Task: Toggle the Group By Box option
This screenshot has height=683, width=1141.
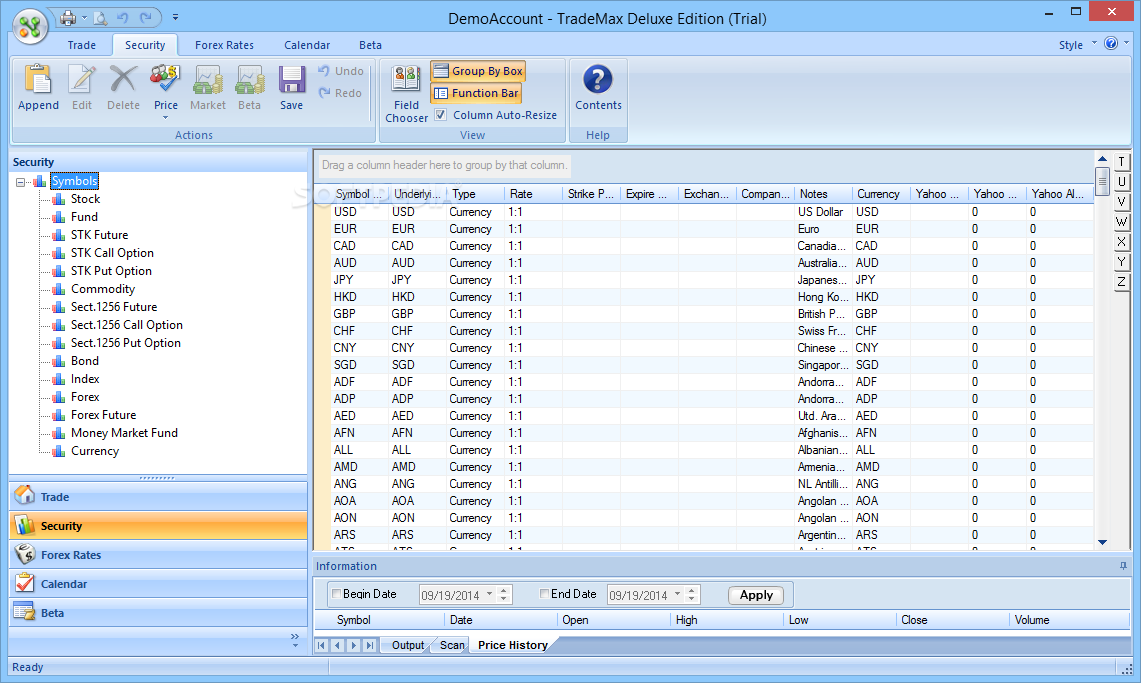Action: (478, 71)
